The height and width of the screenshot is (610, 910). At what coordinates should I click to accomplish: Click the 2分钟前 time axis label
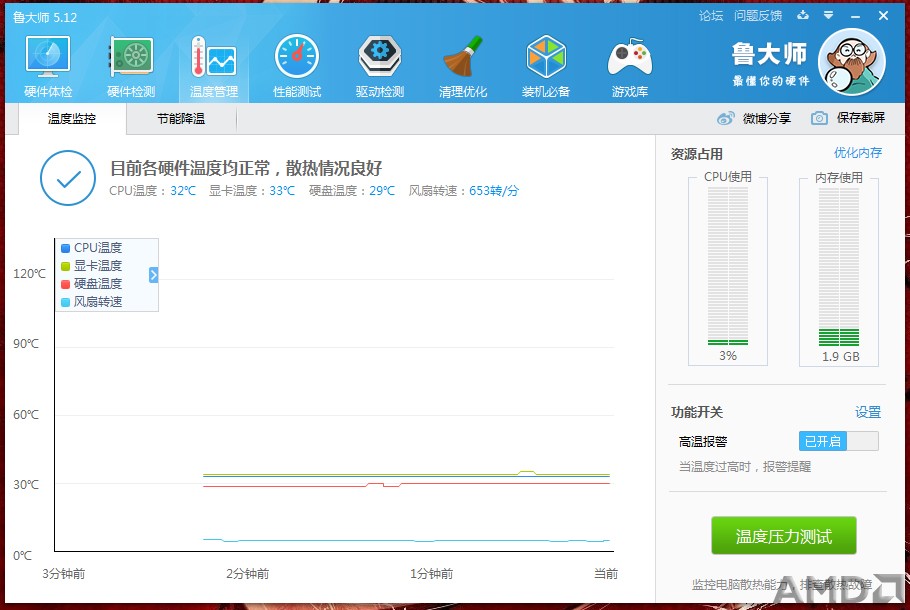click(247, 573)
